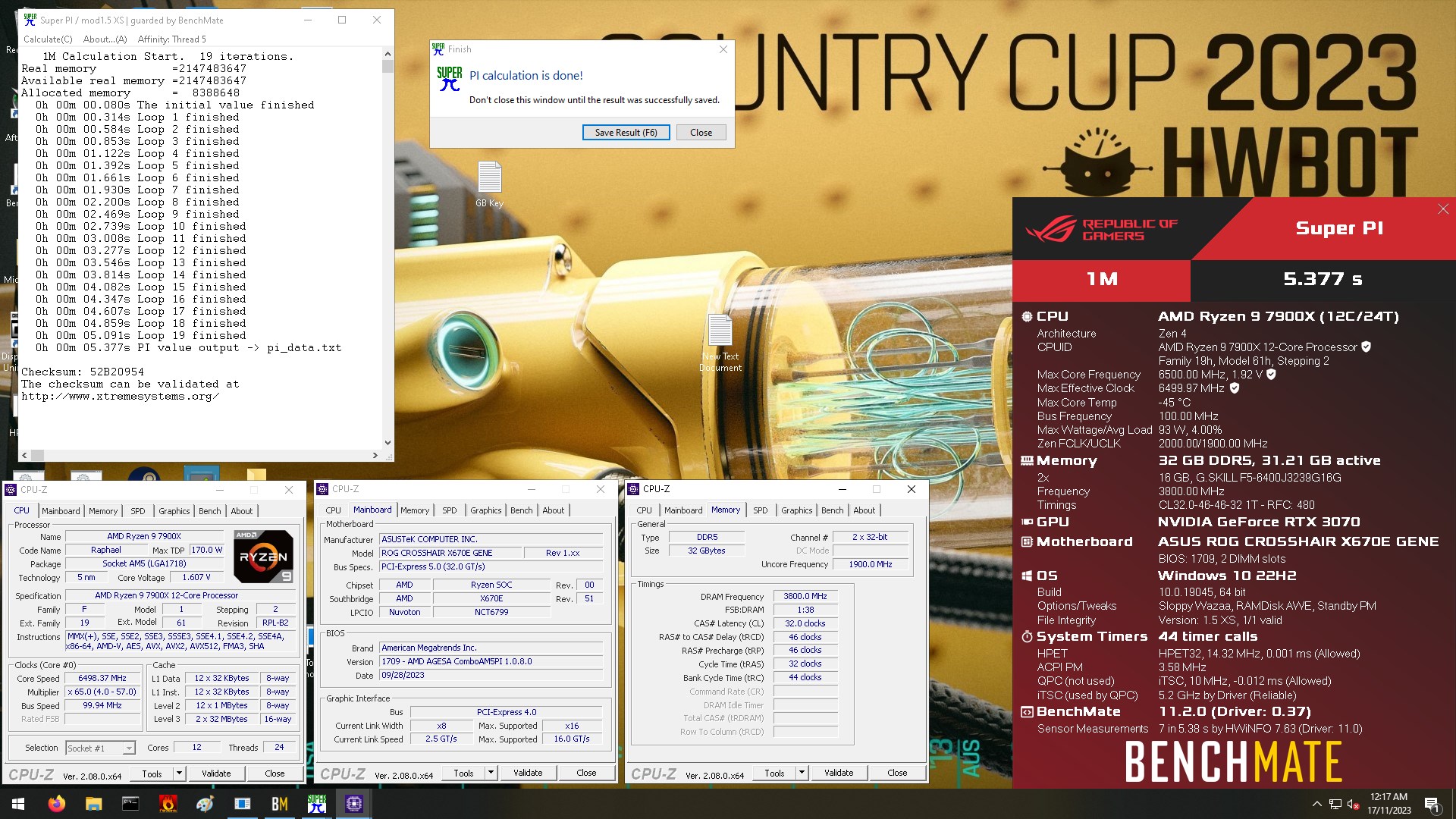
Task: Open the GB Key desktop file
Action: [489, 184]
